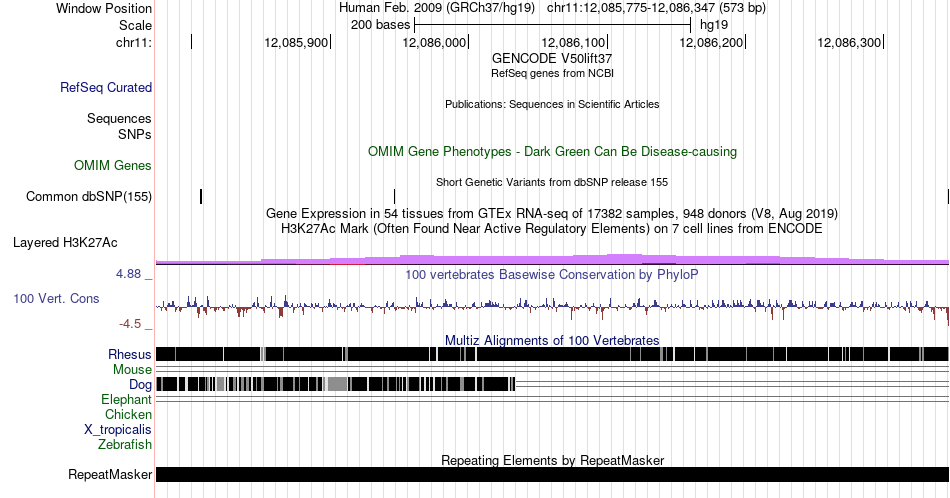
Task: Click the RefSeq genes from NCBI title
Action: pos(552,73)
